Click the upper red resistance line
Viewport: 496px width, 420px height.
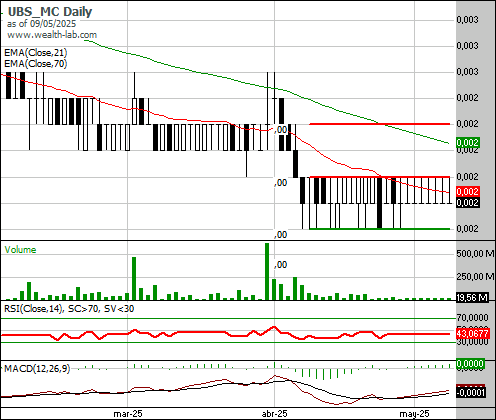[380, 124]
